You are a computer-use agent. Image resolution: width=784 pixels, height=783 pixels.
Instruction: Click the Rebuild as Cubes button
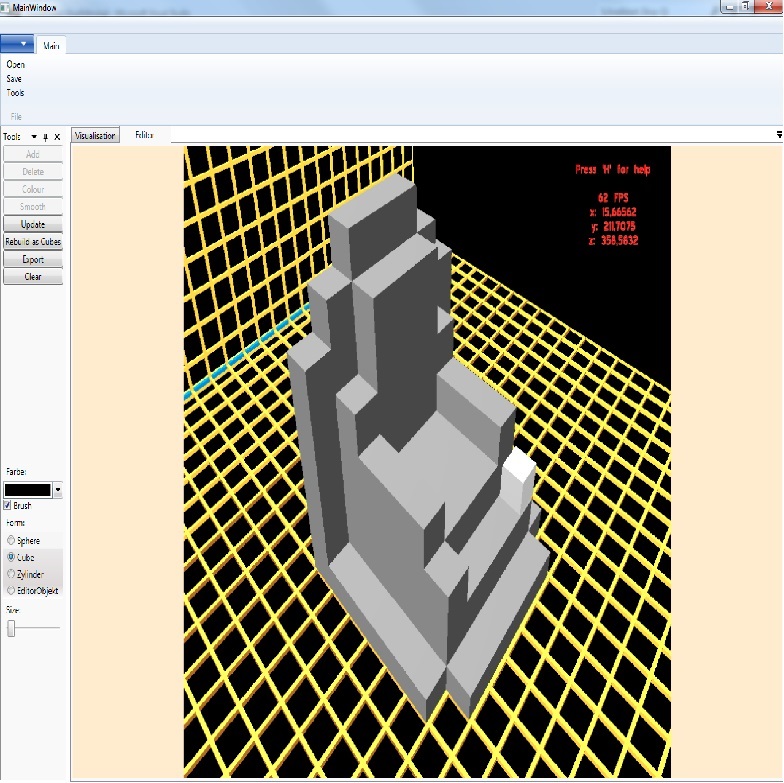[x=33, y=242]
